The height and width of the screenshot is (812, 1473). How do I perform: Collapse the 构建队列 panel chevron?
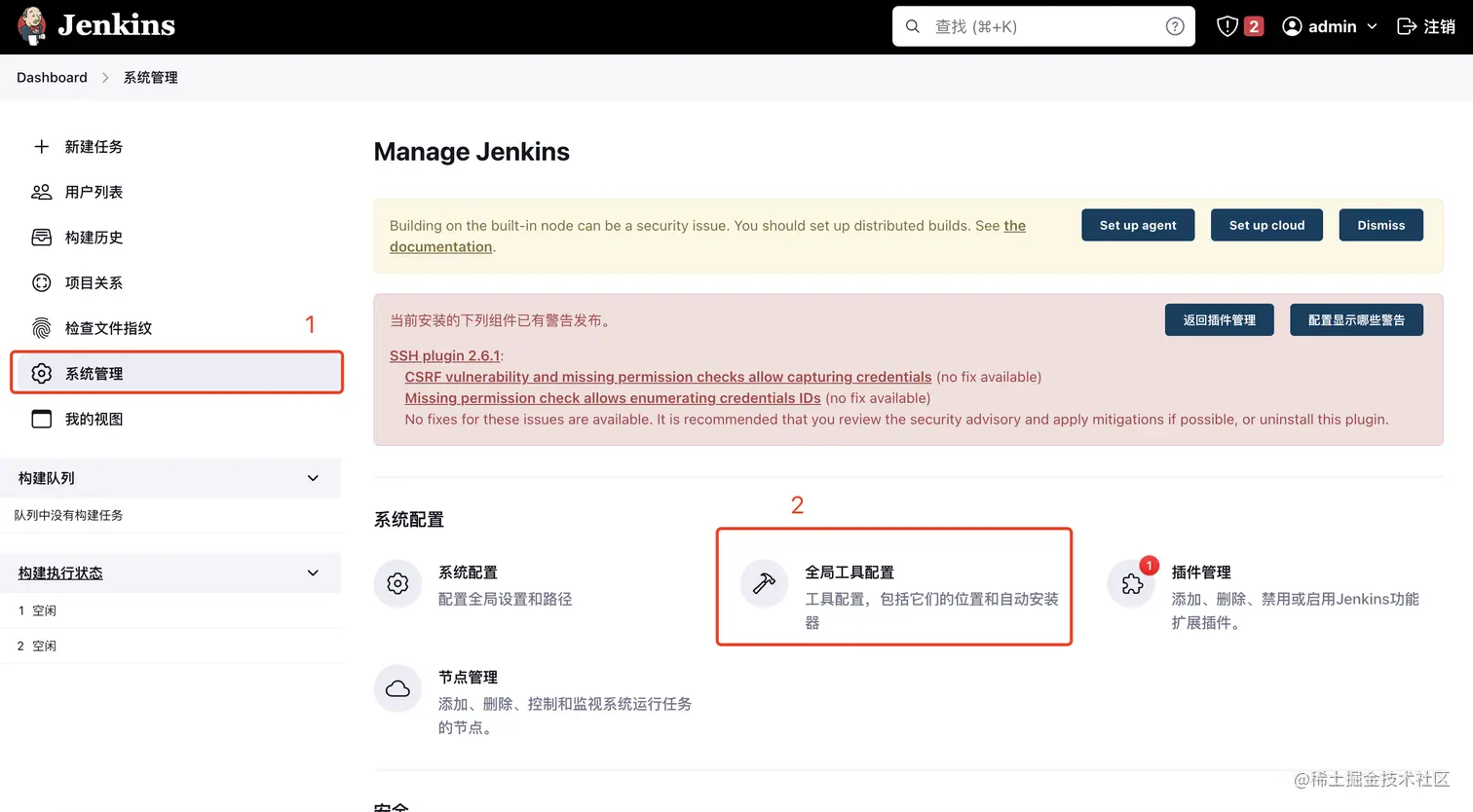pos(313,478)
